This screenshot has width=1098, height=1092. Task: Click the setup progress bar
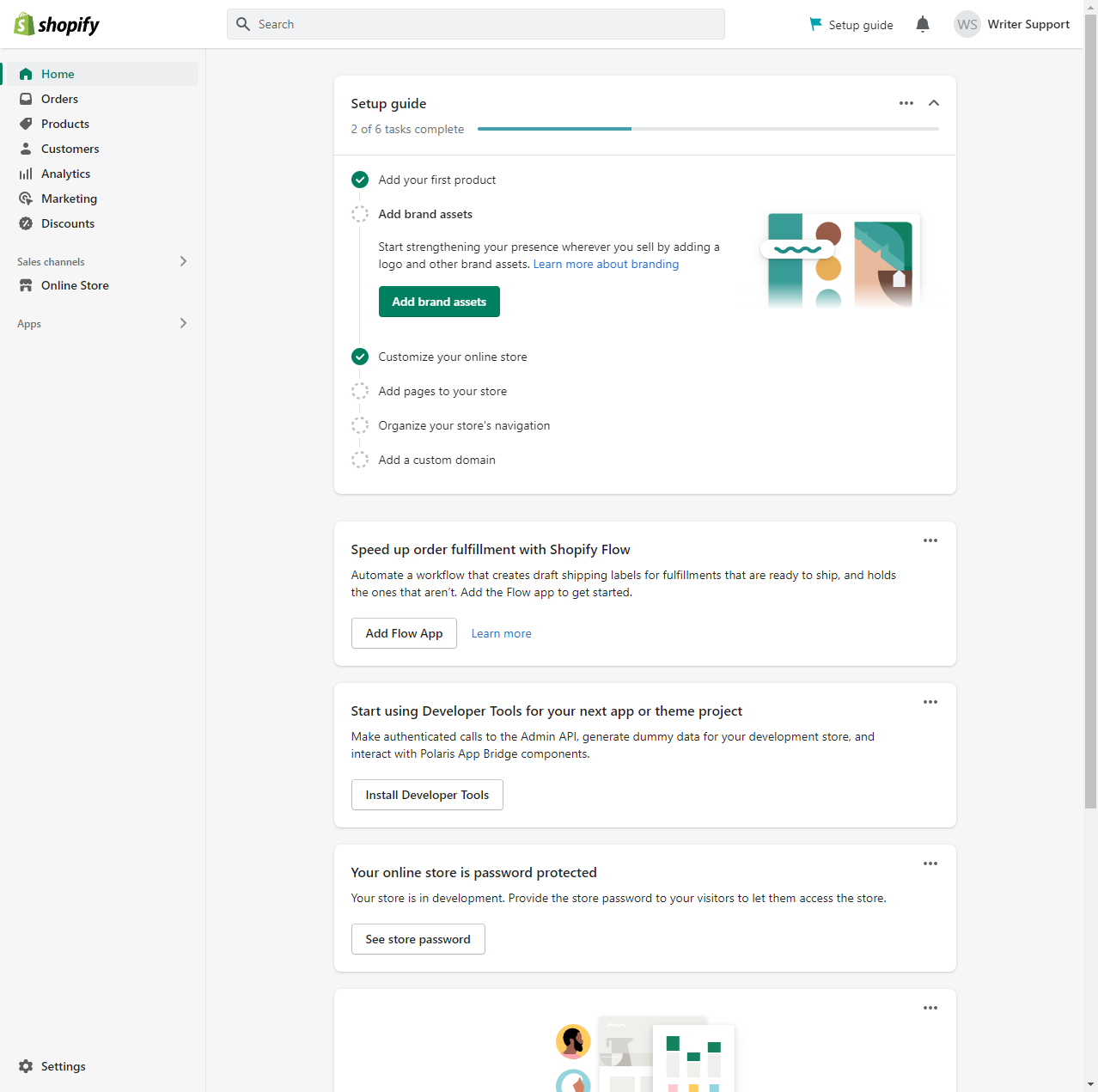(x=708, y=129)
